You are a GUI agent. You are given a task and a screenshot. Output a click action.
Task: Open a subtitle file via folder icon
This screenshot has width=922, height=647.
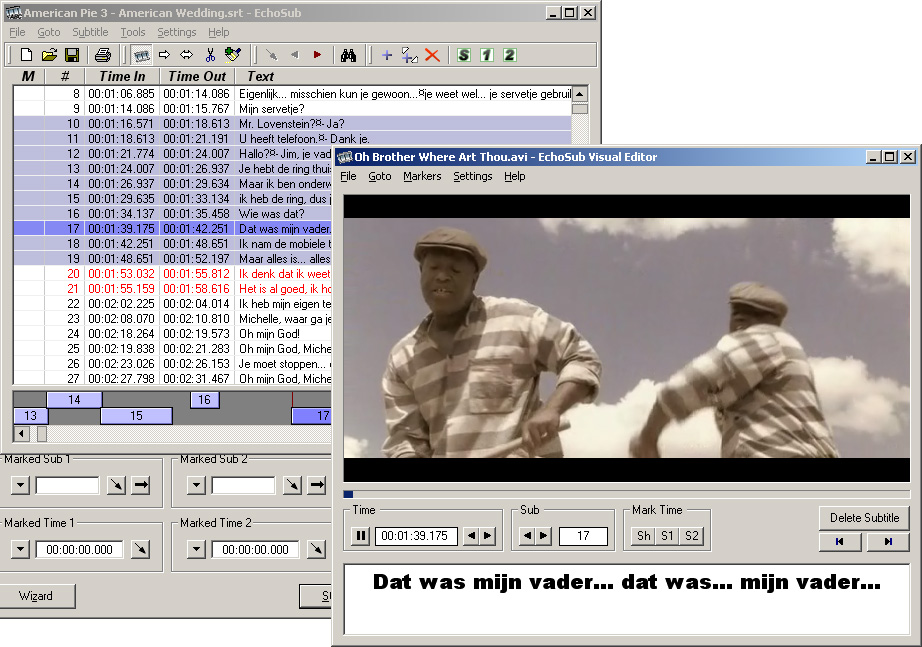(49, 55)
